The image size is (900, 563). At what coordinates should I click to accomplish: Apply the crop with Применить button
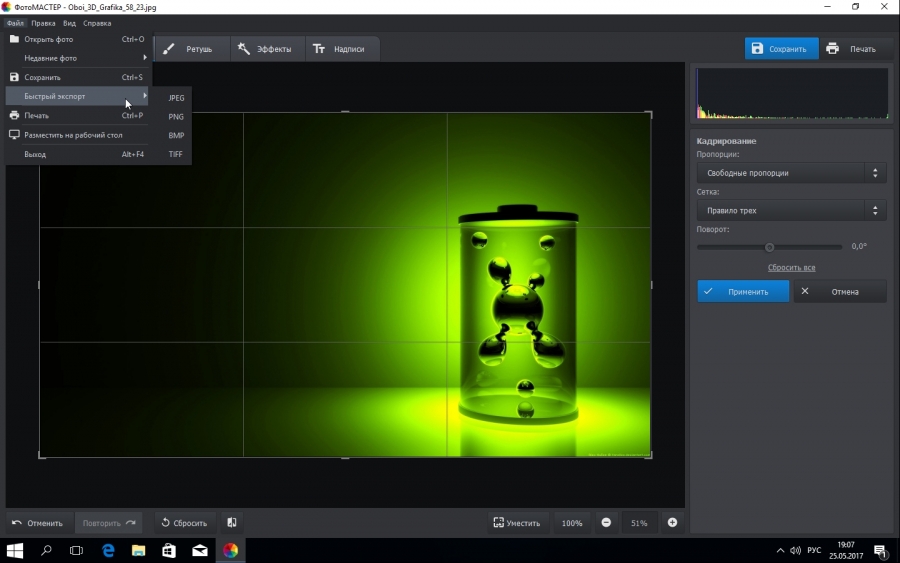pyautogui.click(x=743, y=291)
